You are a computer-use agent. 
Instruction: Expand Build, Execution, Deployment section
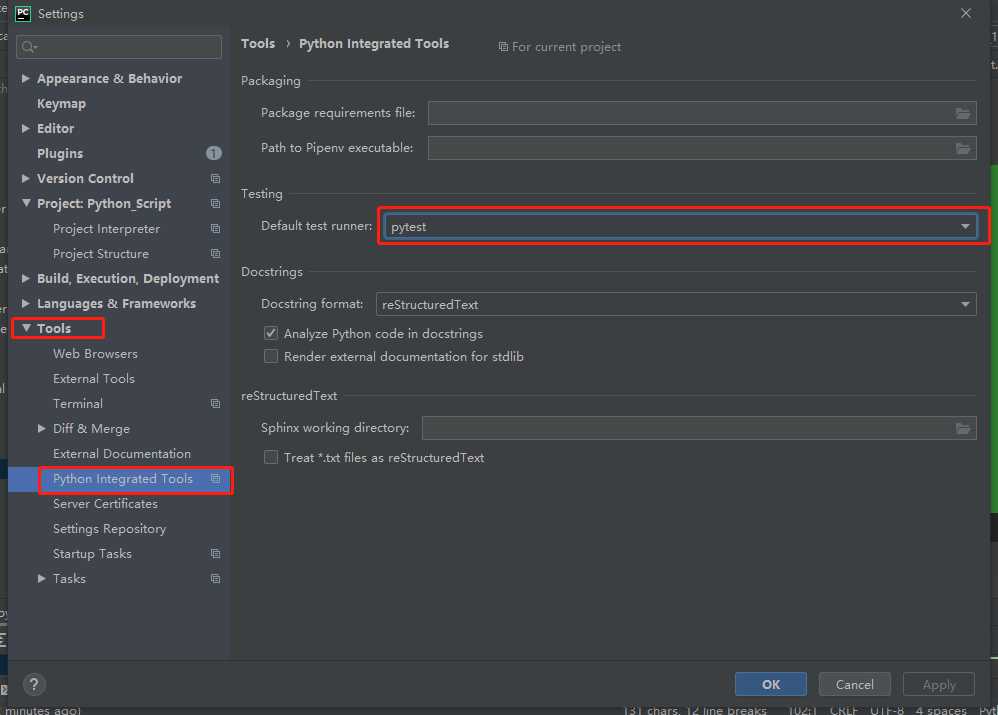(x=25, y=278)
